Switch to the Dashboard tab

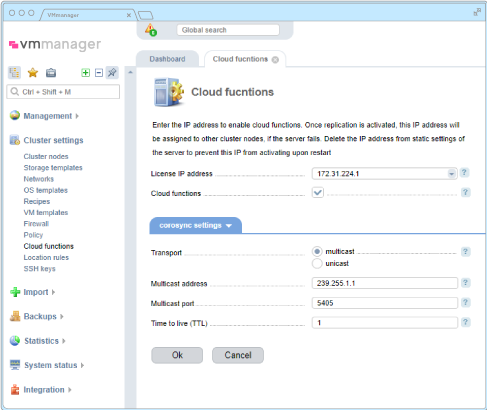(167, 59)
